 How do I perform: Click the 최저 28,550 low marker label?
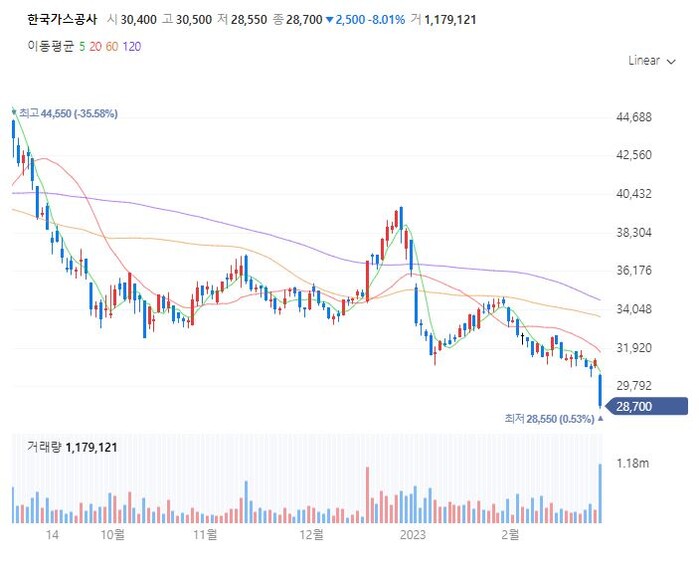[549, 419]
